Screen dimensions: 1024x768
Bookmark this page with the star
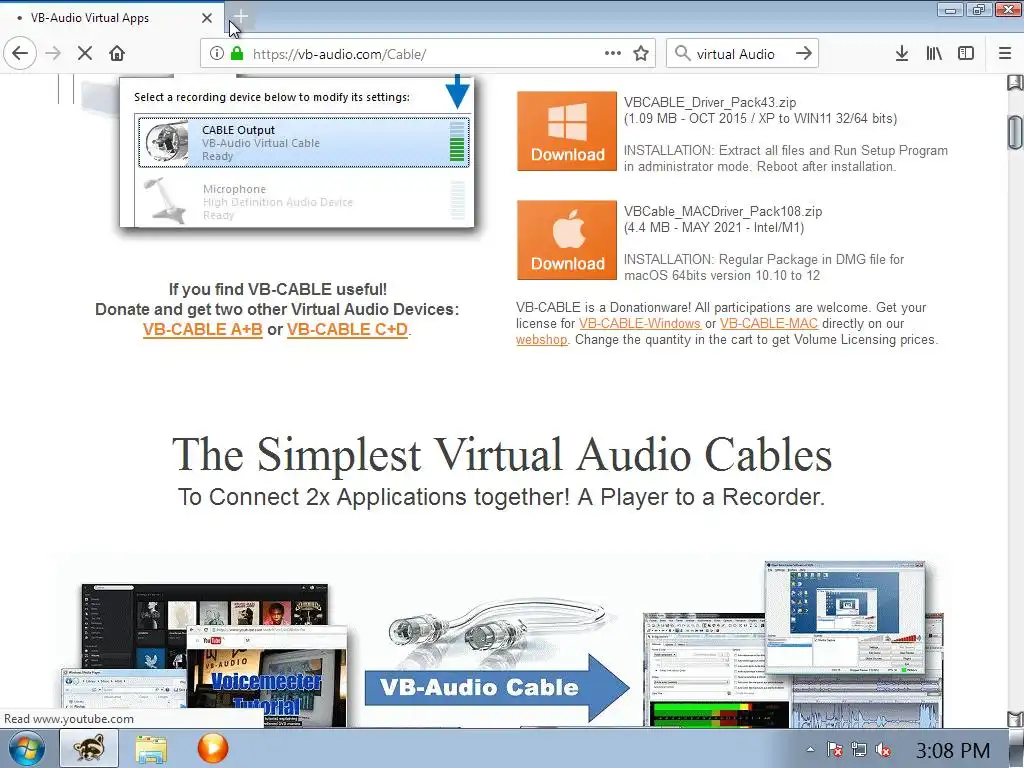click(641, 54)
